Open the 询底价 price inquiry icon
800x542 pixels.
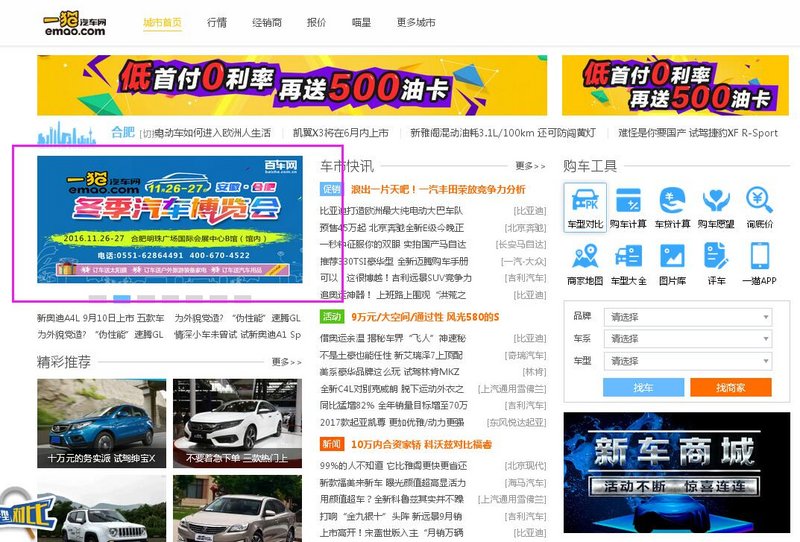coord(759,208)
